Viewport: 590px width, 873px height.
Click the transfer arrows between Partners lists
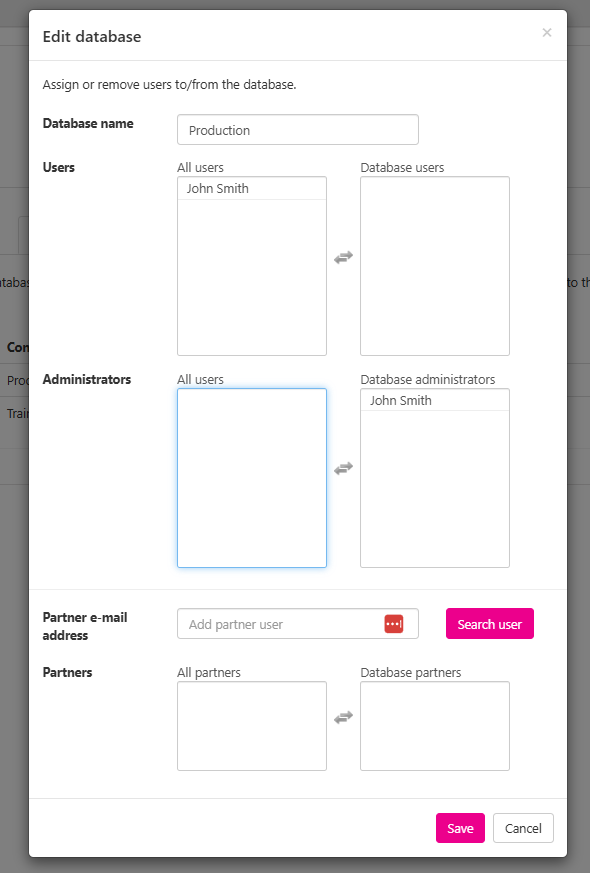pyautogui.click(x=343, y=717)
